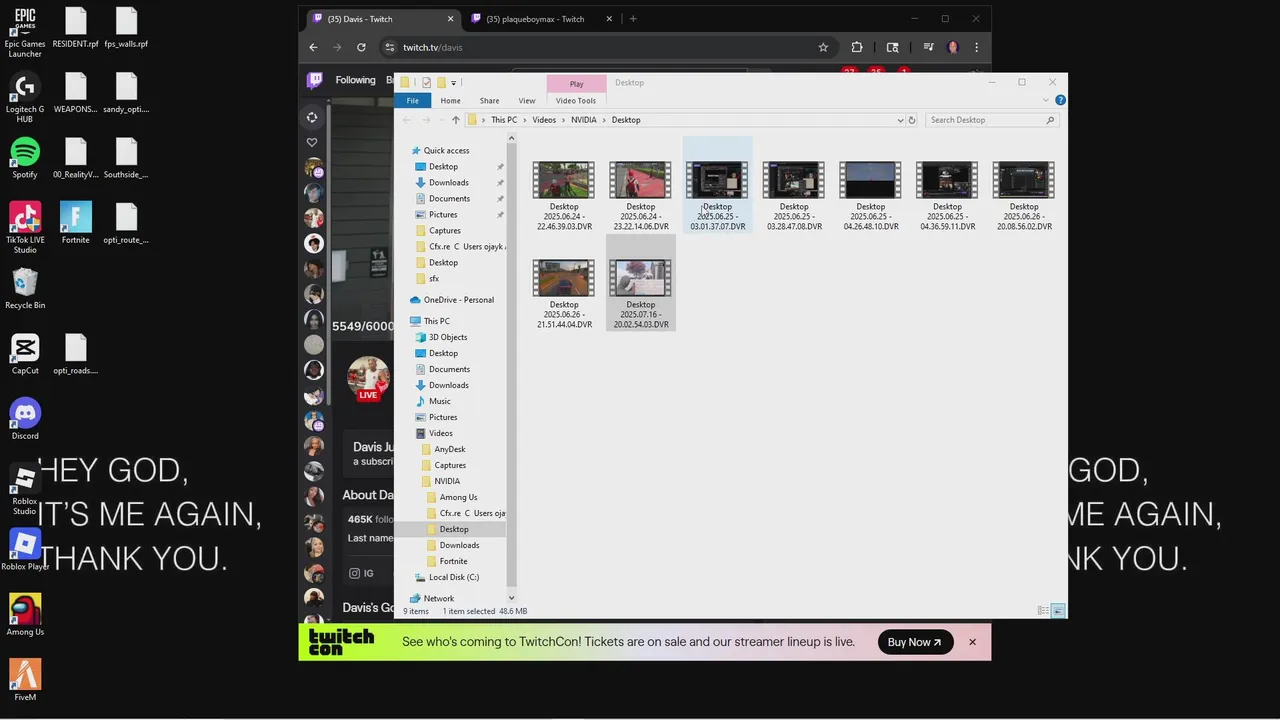Open Downloads under Quick access
Image resolution: width=1280 pixels, height=720 pixels.
[449, 183]
